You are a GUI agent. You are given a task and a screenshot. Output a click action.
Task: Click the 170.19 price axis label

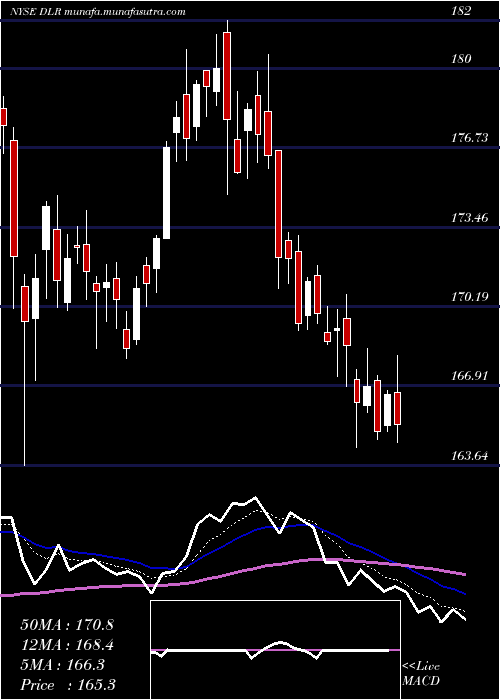click(469, 296)
